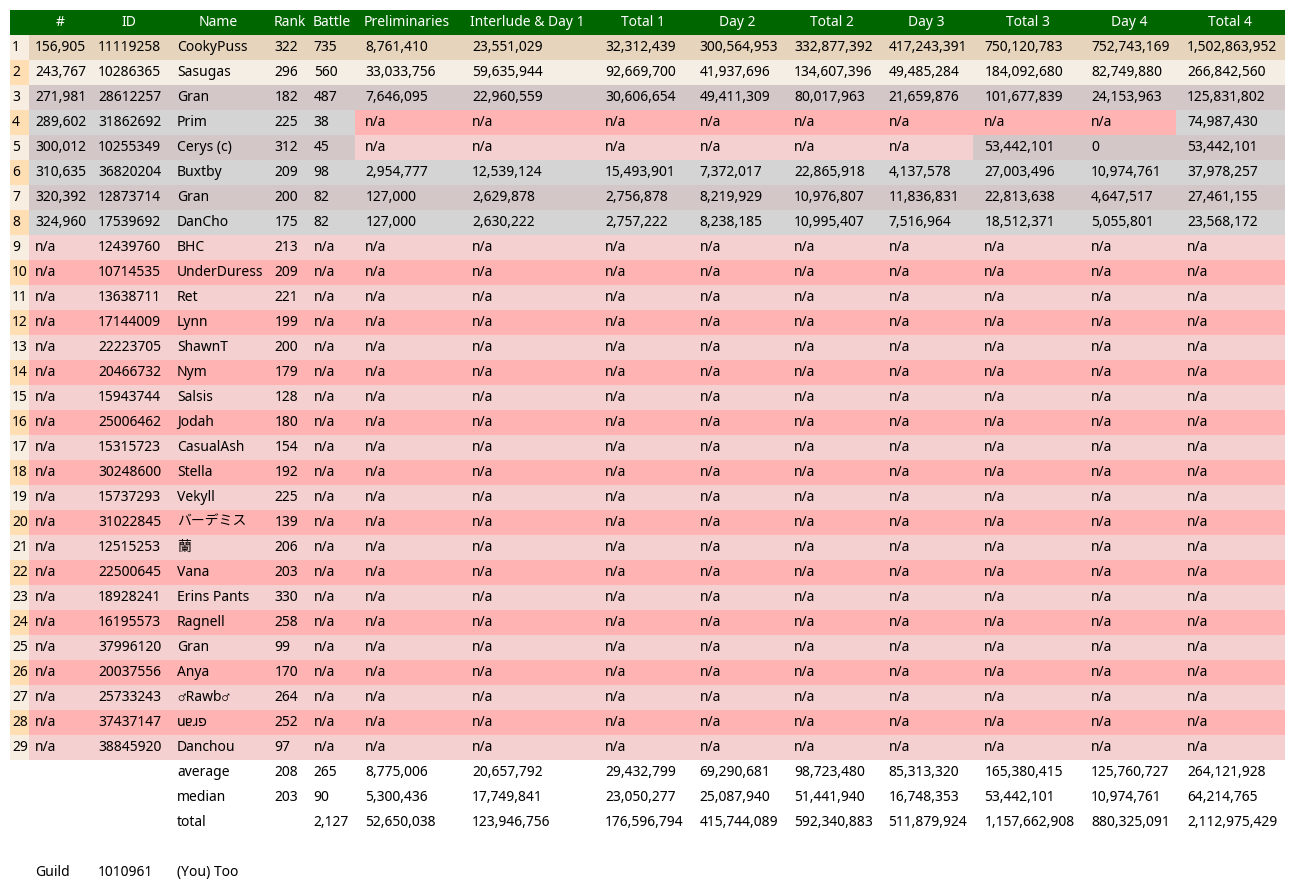Click the grand total 2,112,975,429
Image resolution: width=1294 pixels, height=895 pixels.
pos(1231,821)
